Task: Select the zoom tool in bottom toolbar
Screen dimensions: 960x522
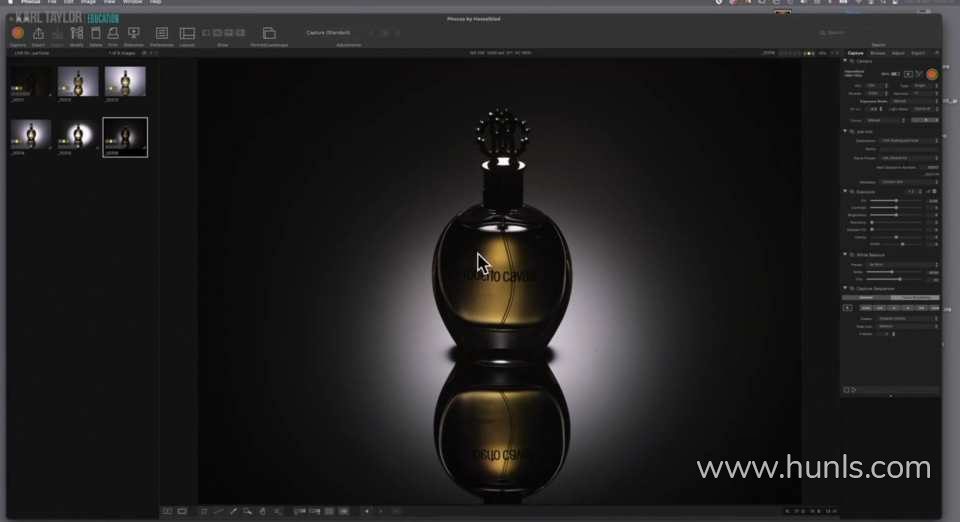Action: (247, 511)
